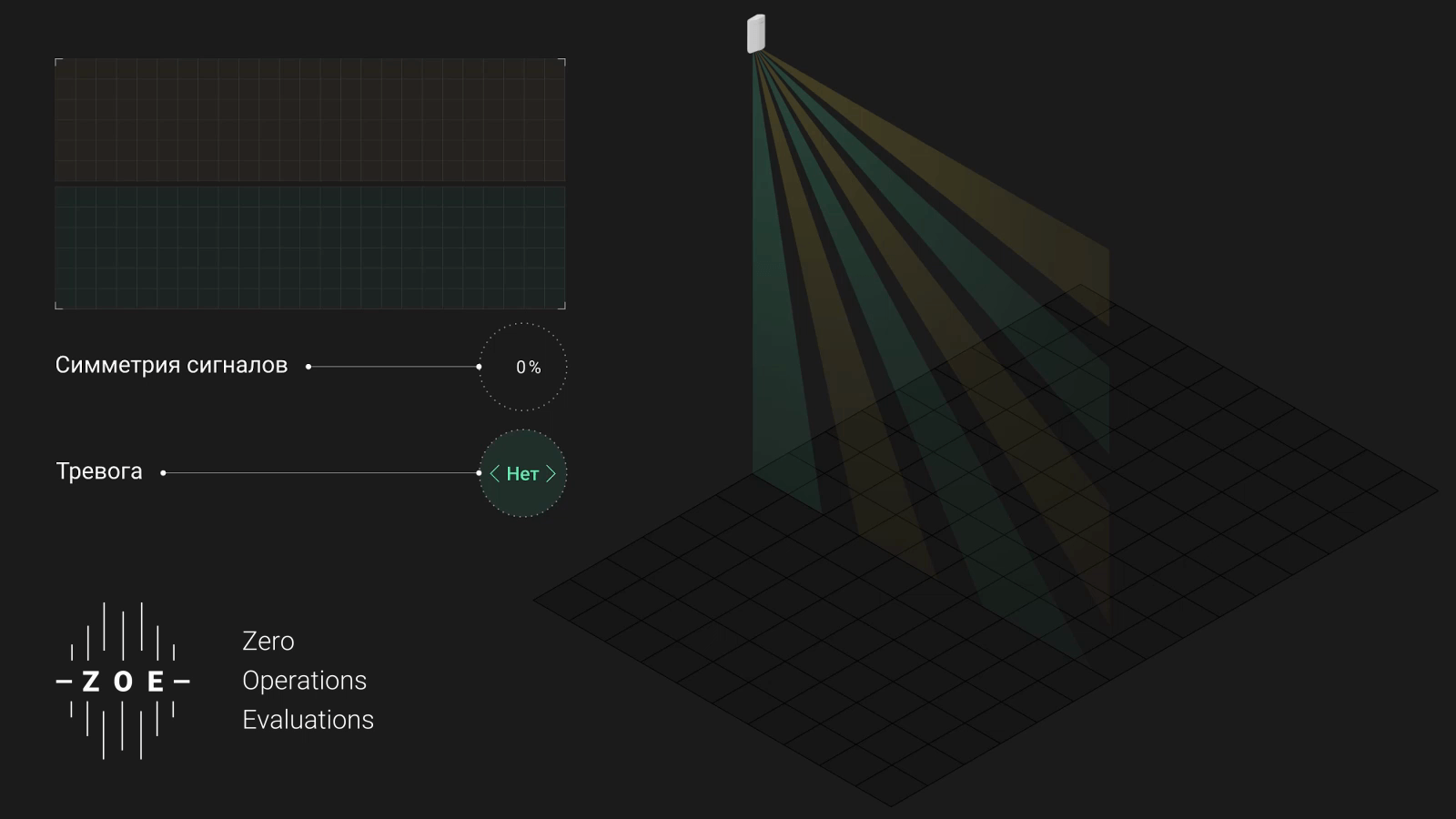Select the word Evaluations

308,720
